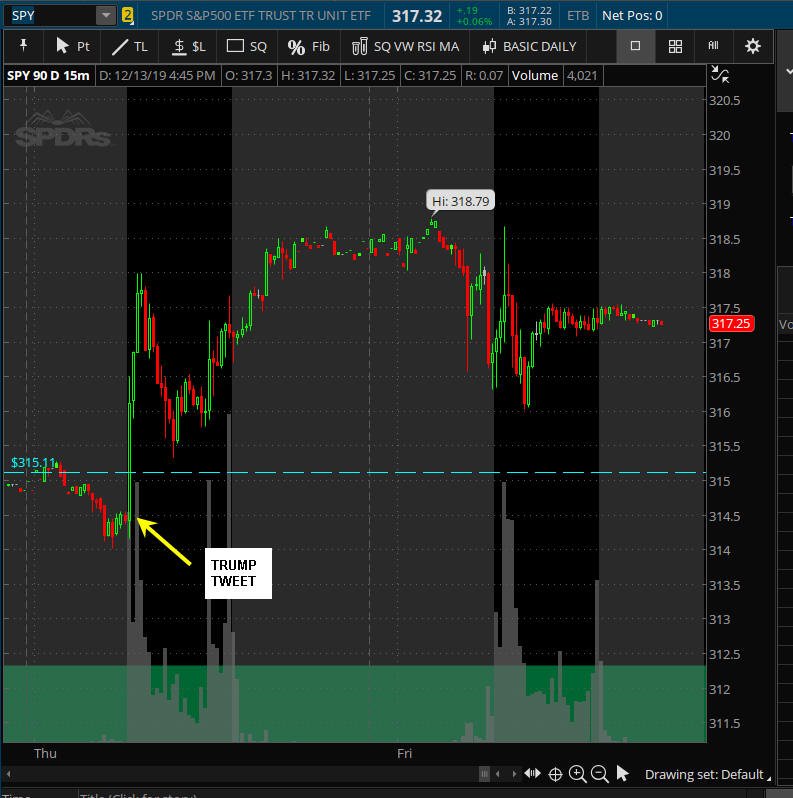Image resolution: width=793 pixels, height=798 pixels.
Task: Click the expand/collapse arrows above price axis
Action: 720,74
